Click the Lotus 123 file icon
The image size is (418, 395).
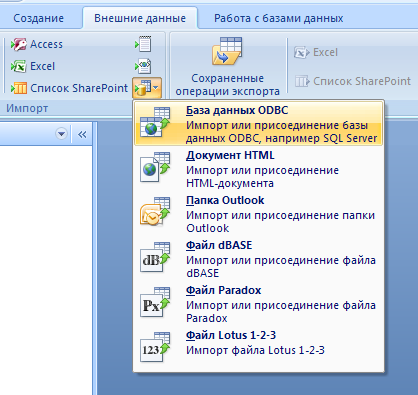[155, 347]
